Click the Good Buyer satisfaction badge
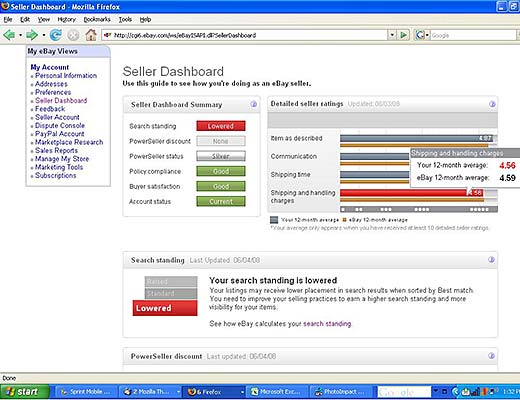The height and width of the screenshot is (400, 520). (x=221, y=186)
